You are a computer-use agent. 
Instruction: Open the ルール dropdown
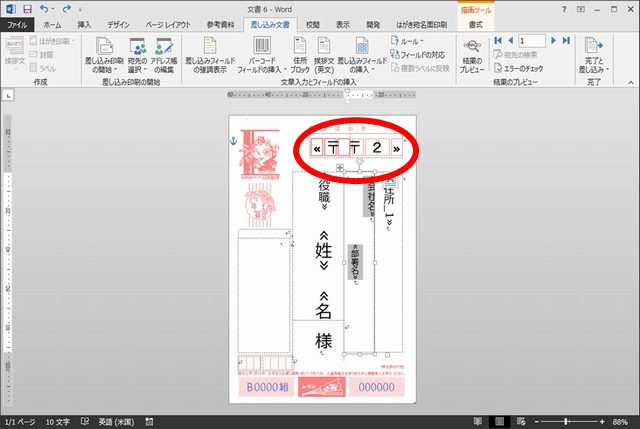click(x=407, y=41)
